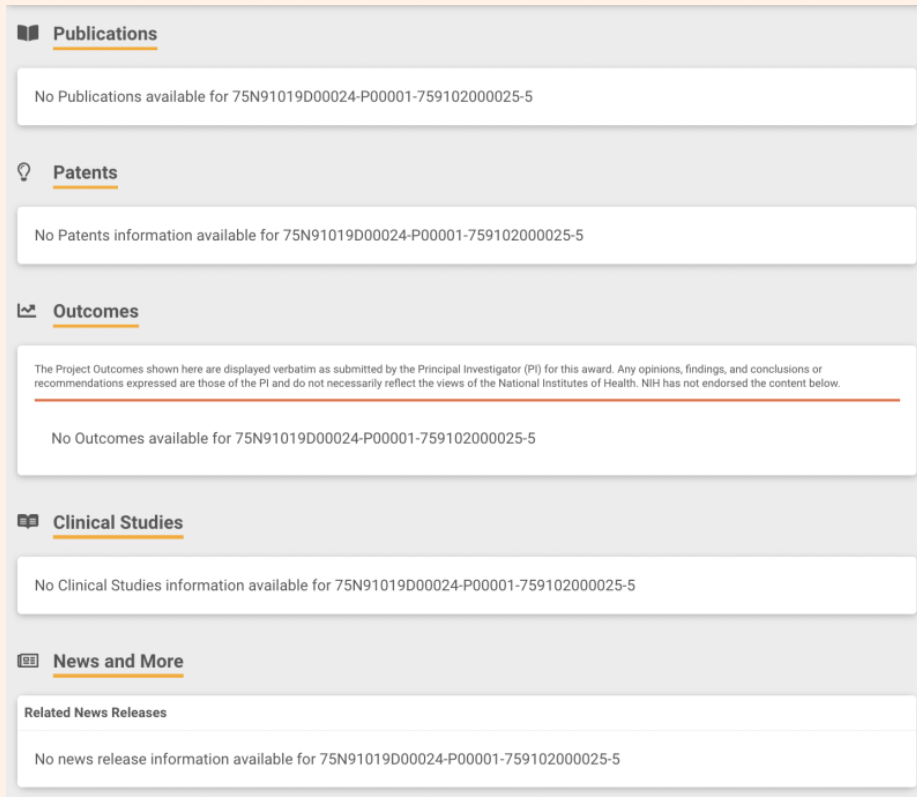The height and width of the screenshot is (797, 917).
Task: Click the orange divider in Outcomes card
Action: 467,400
